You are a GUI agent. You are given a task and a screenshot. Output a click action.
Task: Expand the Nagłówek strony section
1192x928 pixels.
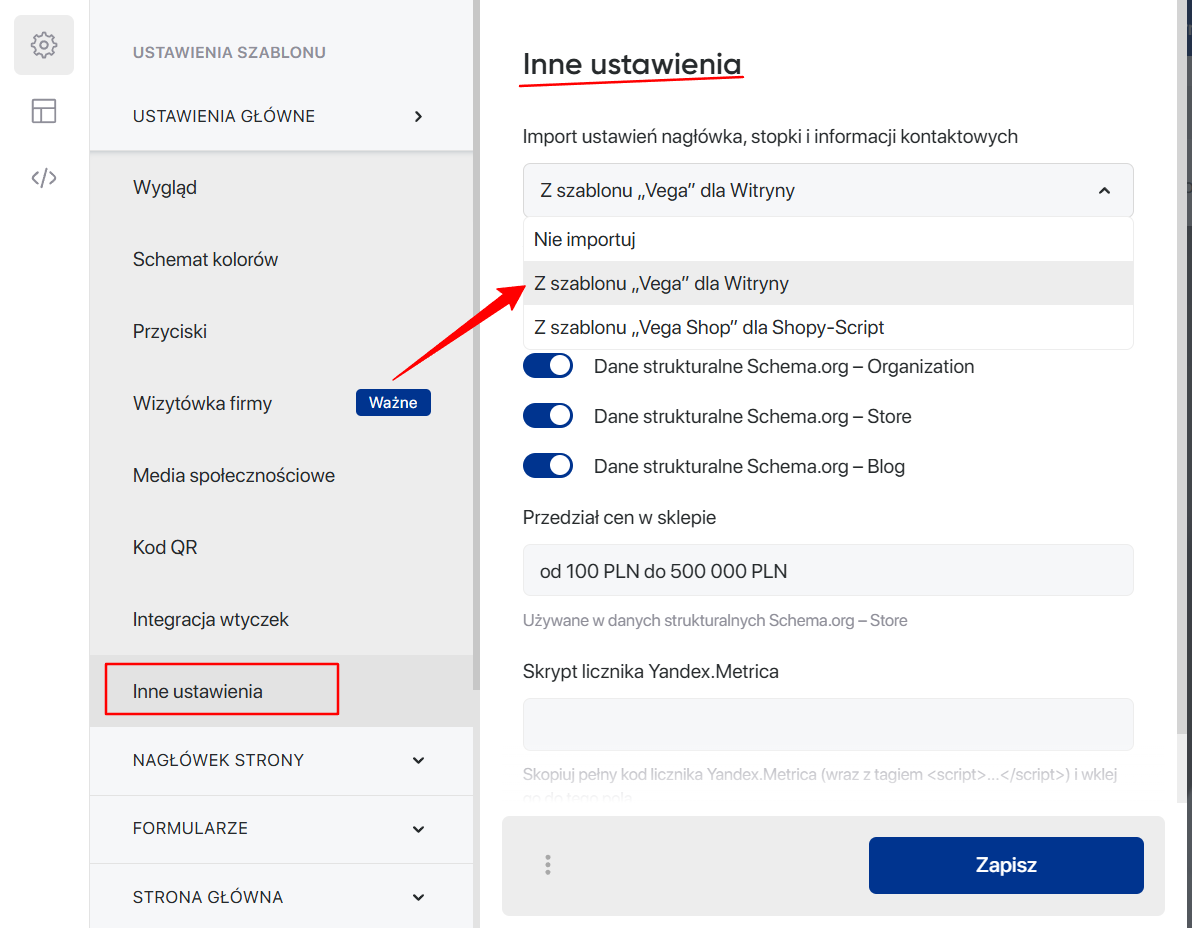pyautogui.click(x=418, y=760)
